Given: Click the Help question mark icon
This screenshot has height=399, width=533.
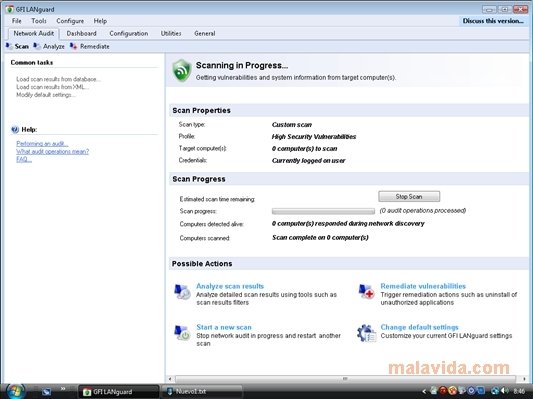Looking at the screenshot, I should point(15,129).
